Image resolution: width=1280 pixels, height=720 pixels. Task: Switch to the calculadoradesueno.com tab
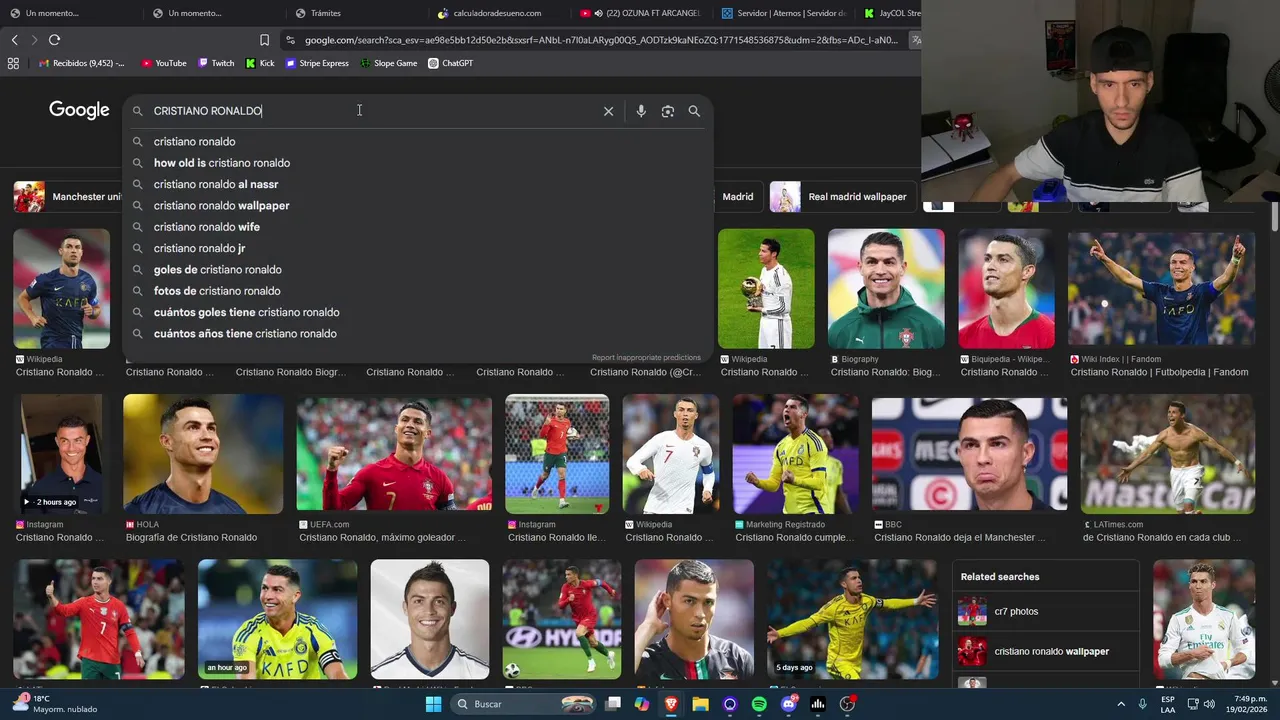click(x=498, y=13)
